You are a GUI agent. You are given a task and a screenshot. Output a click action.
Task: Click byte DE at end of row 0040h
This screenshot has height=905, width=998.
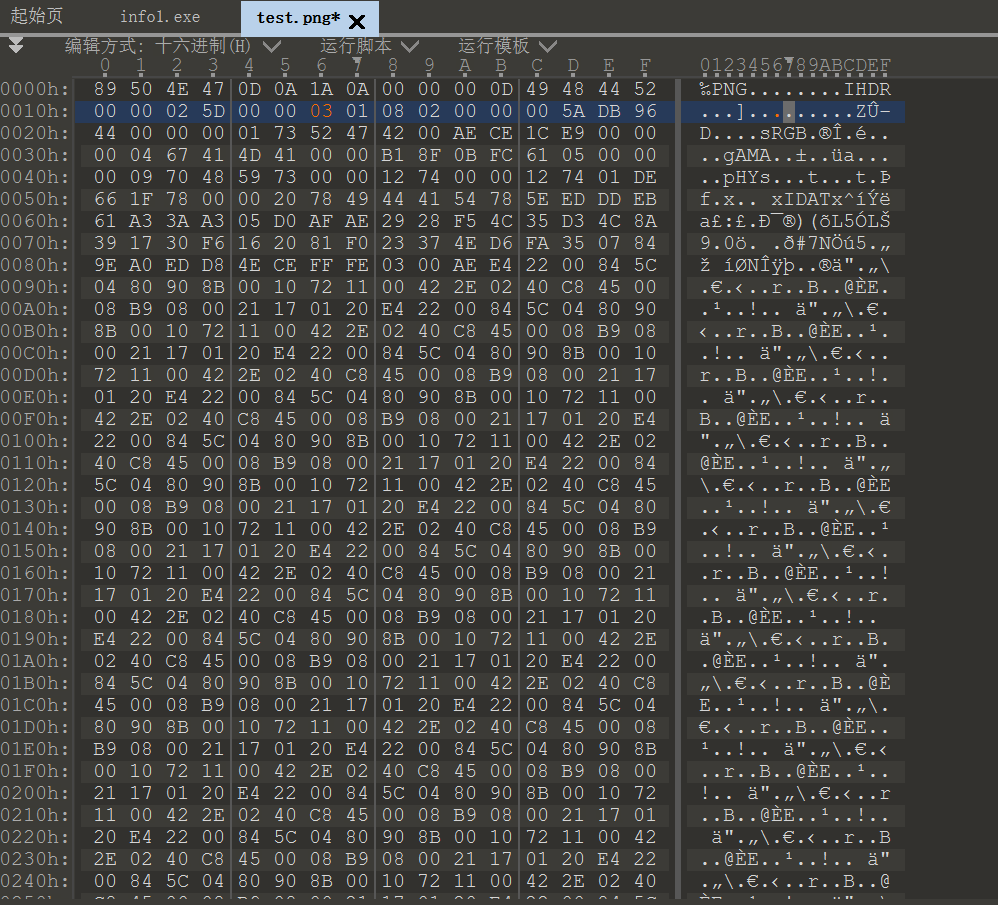pos(645,177)
